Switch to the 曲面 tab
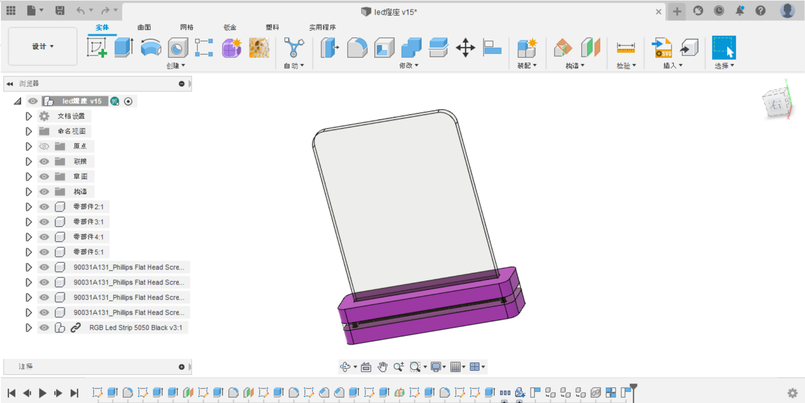 coord(144,27)
